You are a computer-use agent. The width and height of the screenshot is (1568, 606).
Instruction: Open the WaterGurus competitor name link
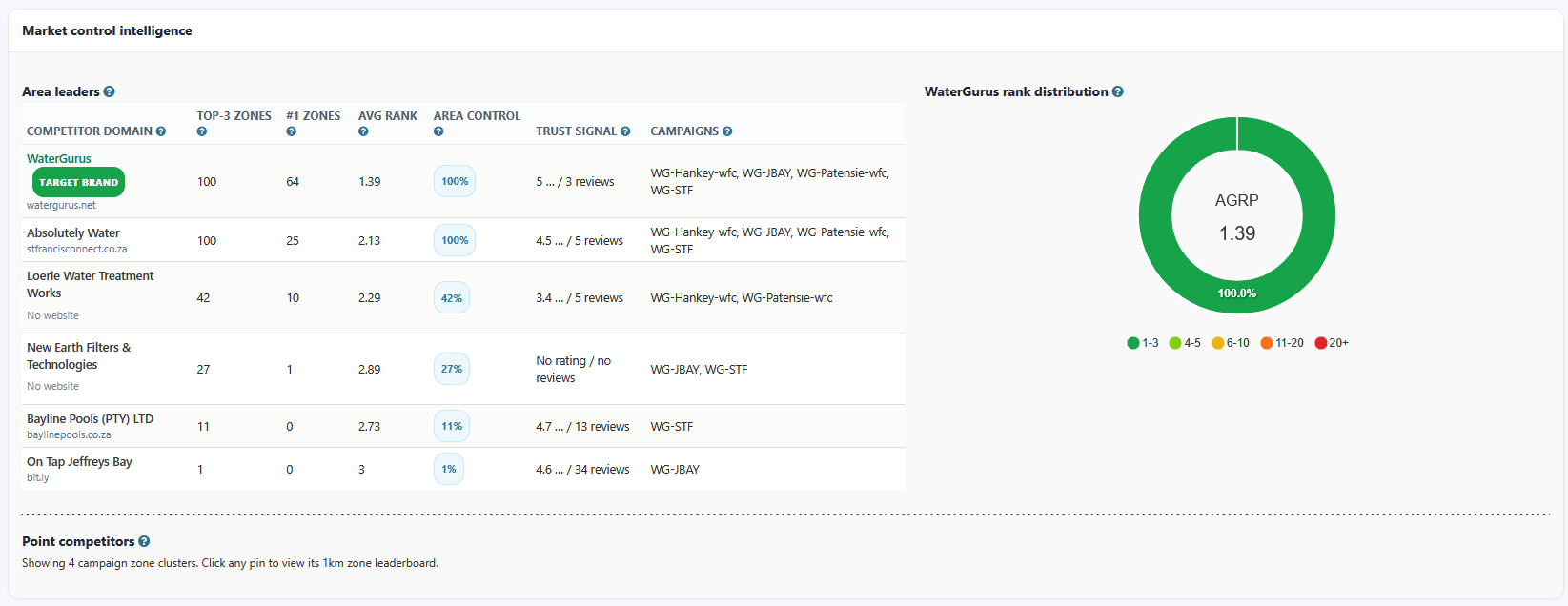[59, 158]
